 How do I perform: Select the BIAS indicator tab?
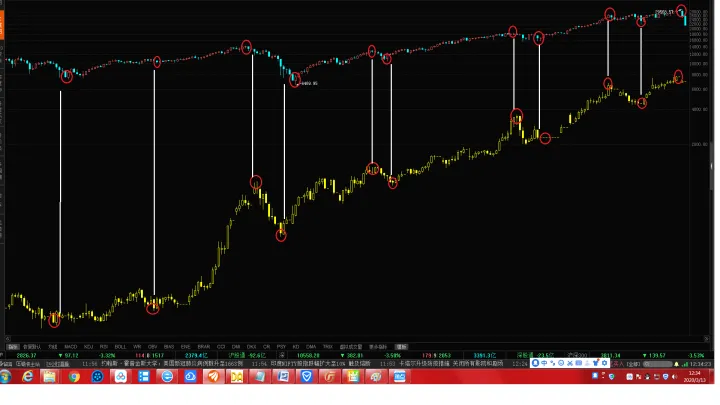point(169,347)
